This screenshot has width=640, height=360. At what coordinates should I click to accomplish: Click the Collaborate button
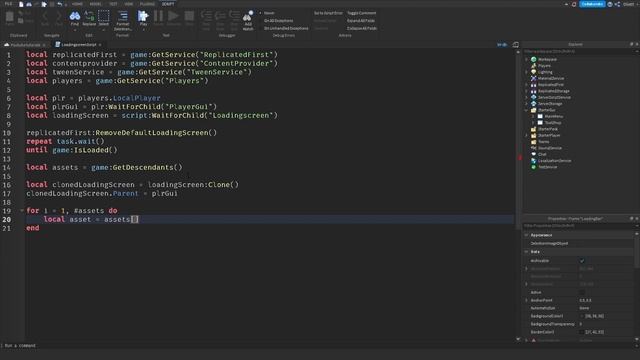[x=592, y=4]
